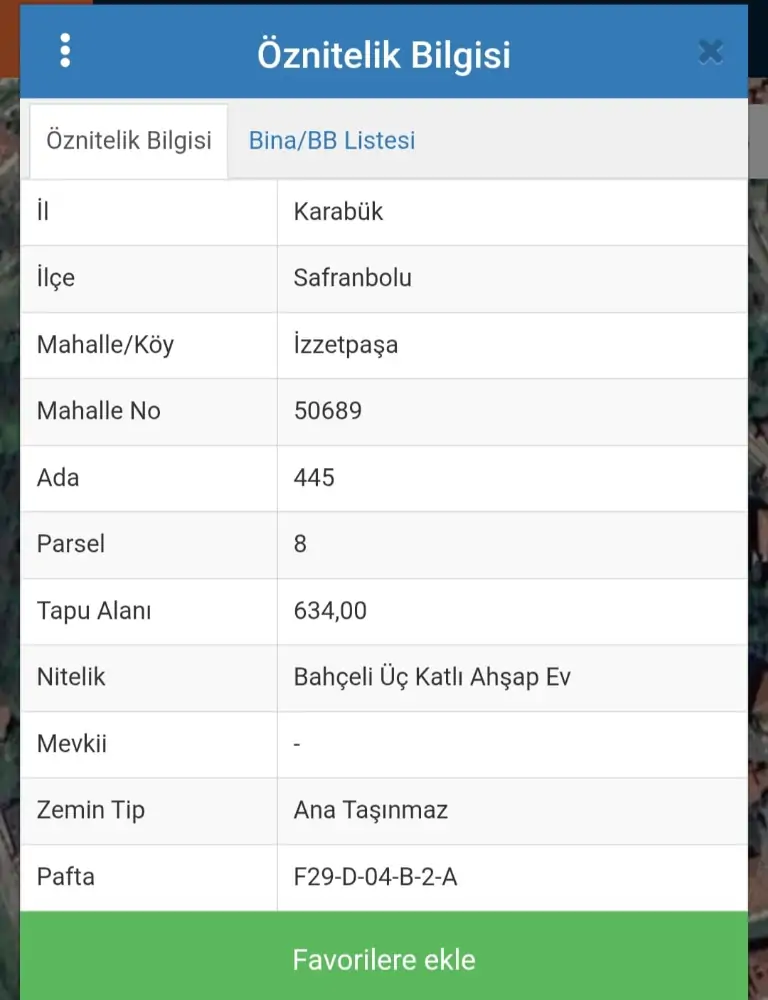Select the Bahçeli Üç Katlı Ahşap Ev text
Image resolution: width=768 pixels, height=1000 pixels.
click(432, 677)
